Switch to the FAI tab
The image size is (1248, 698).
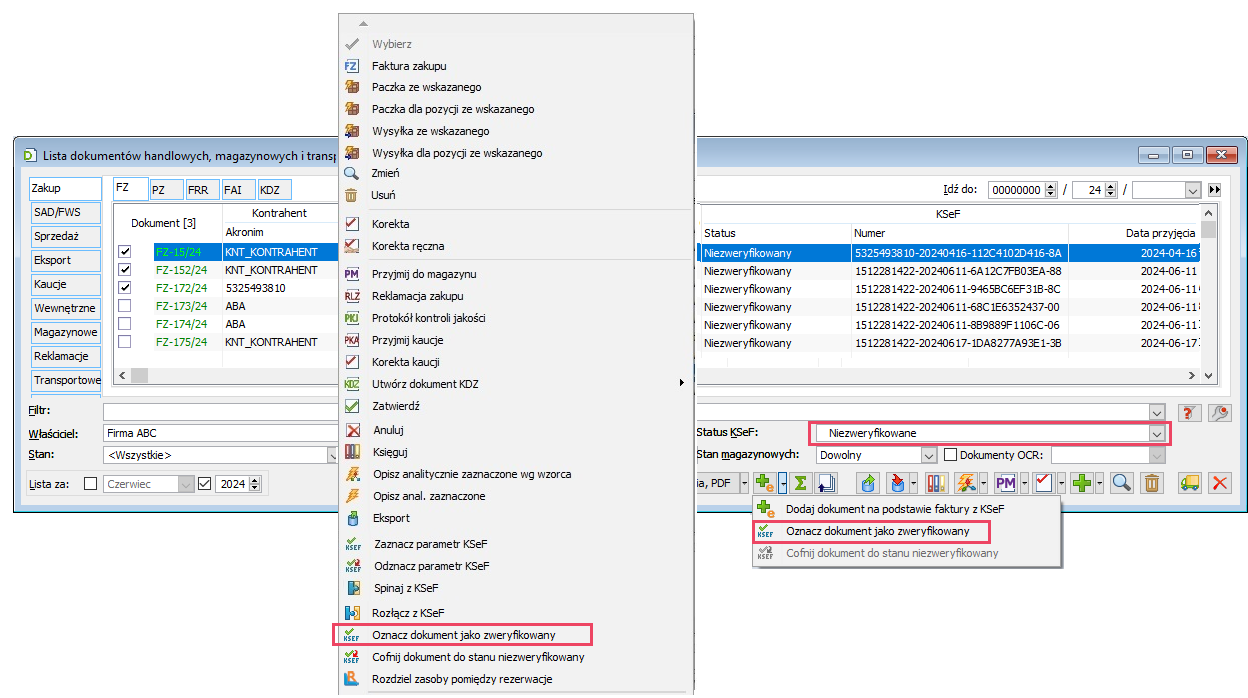coord(236,190)
